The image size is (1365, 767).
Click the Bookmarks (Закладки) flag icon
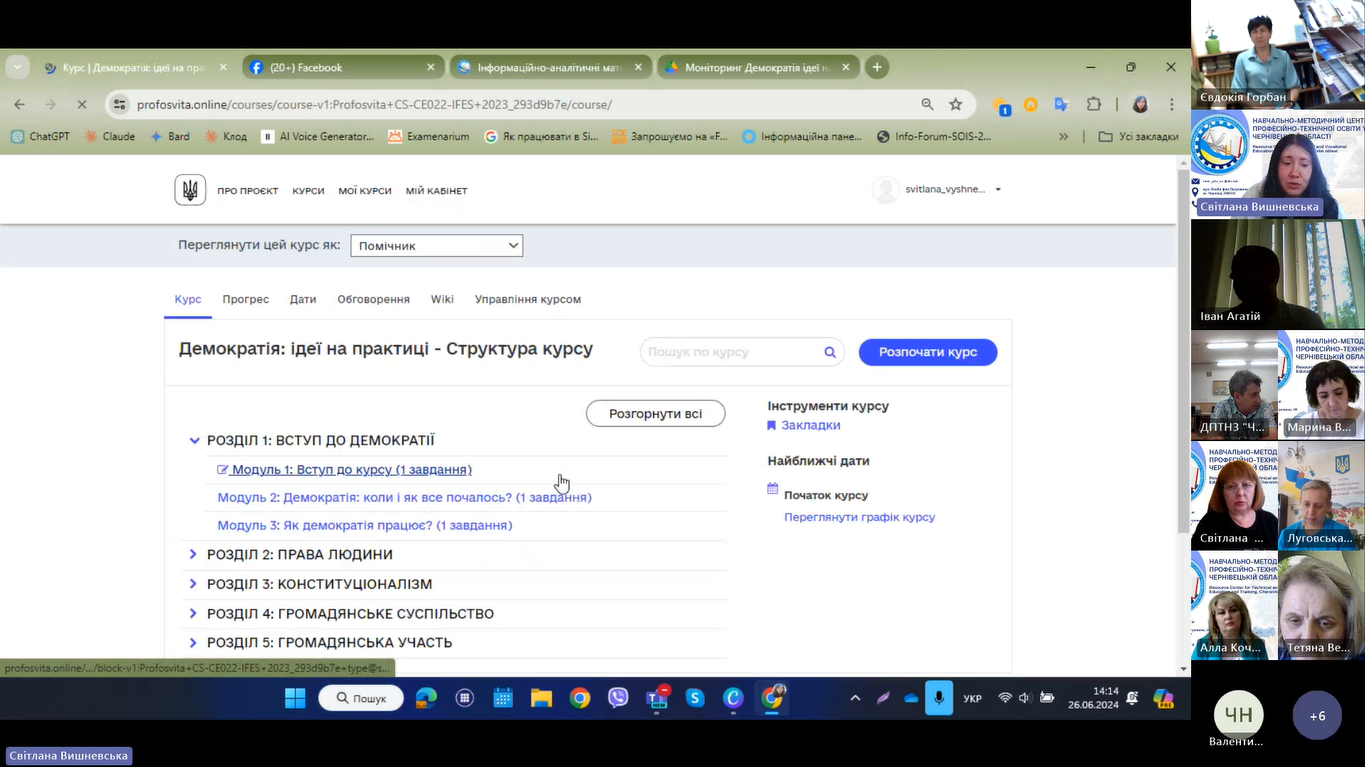pyautogui.click(x=771, y=425)
